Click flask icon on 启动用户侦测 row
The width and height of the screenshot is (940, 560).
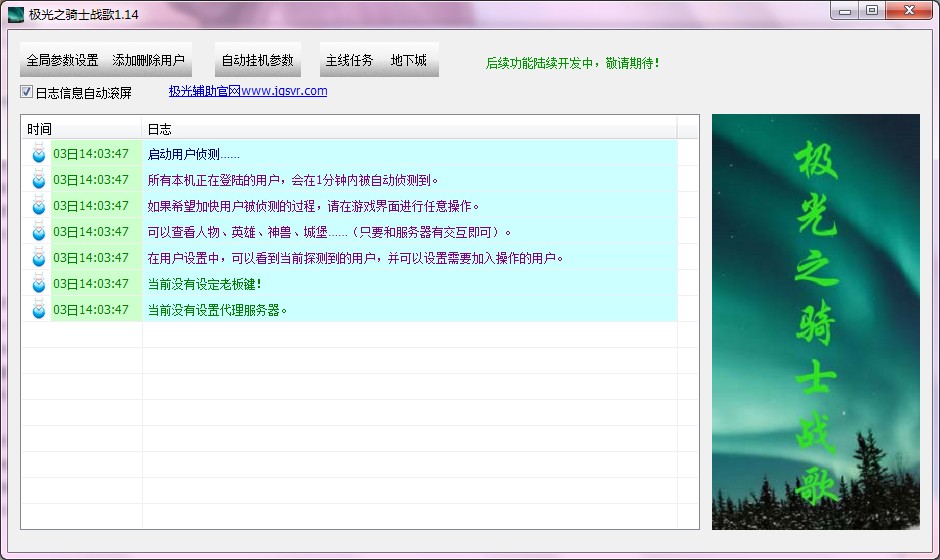[39, 153]
